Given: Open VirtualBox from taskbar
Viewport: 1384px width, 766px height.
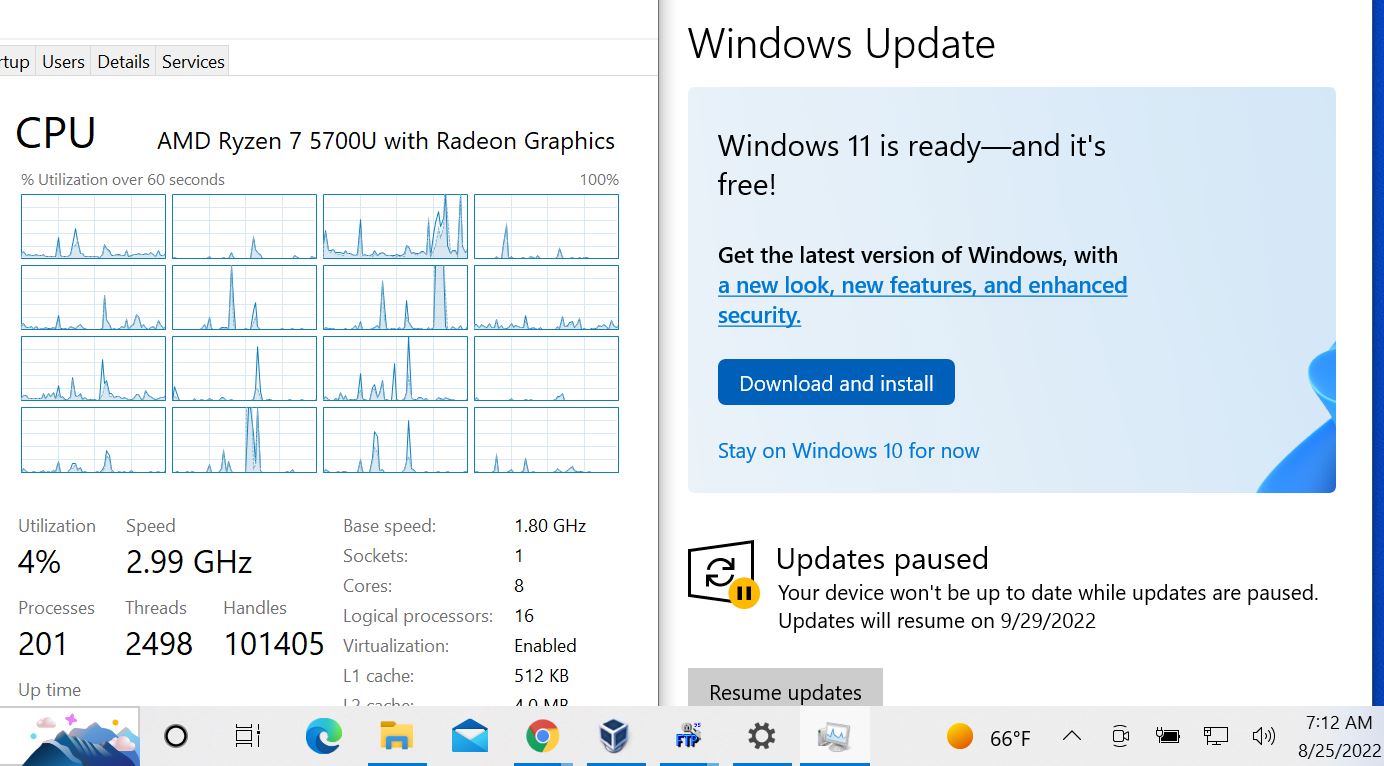Looking at the screenshot, I should click(614, 737).
